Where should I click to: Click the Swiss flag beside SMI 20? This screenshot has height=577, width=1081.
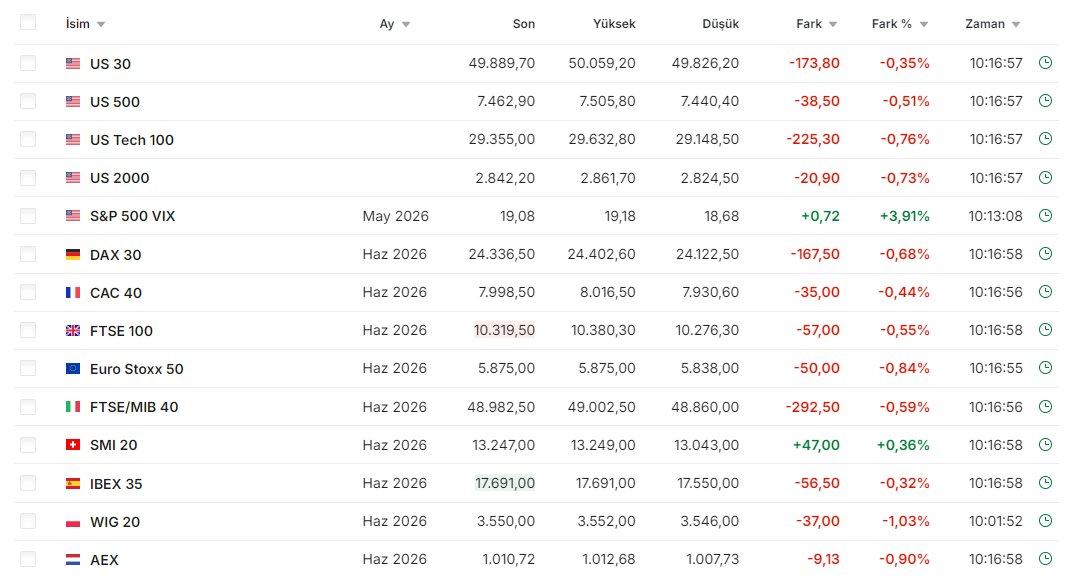click(x=72, y=445)
